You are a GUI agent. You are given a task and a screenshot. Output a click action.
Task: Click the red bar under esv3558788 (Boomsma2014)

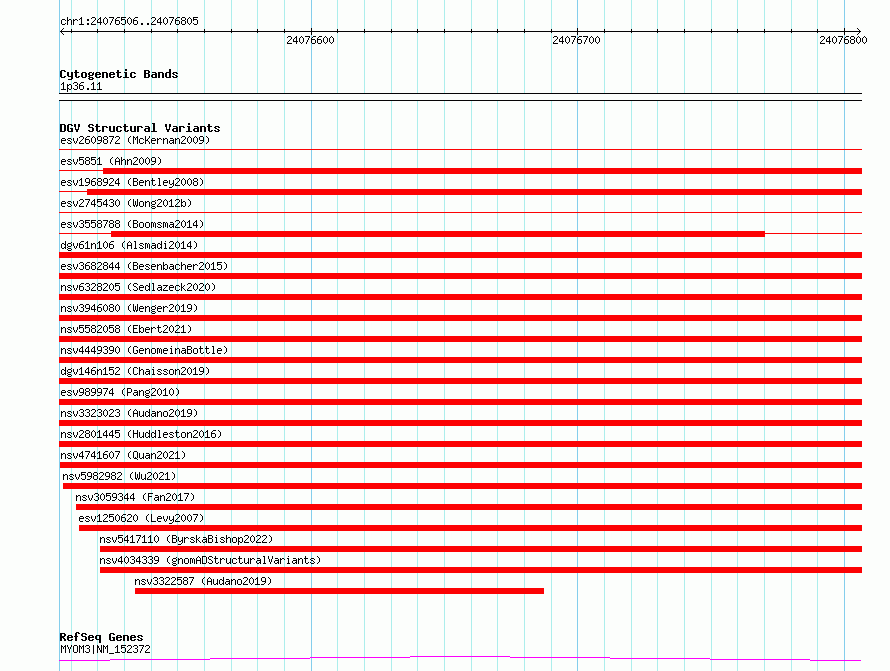tap(438, 234)
